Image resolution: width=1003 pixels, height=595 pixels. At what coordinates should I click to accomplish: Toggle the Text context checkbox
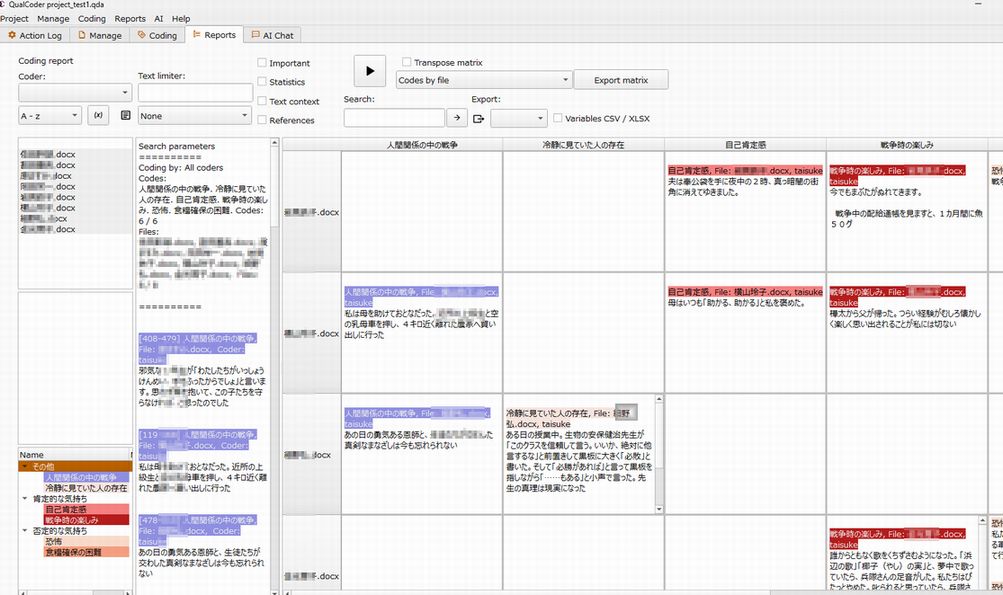pyautogui.click(x=262, y=101)
